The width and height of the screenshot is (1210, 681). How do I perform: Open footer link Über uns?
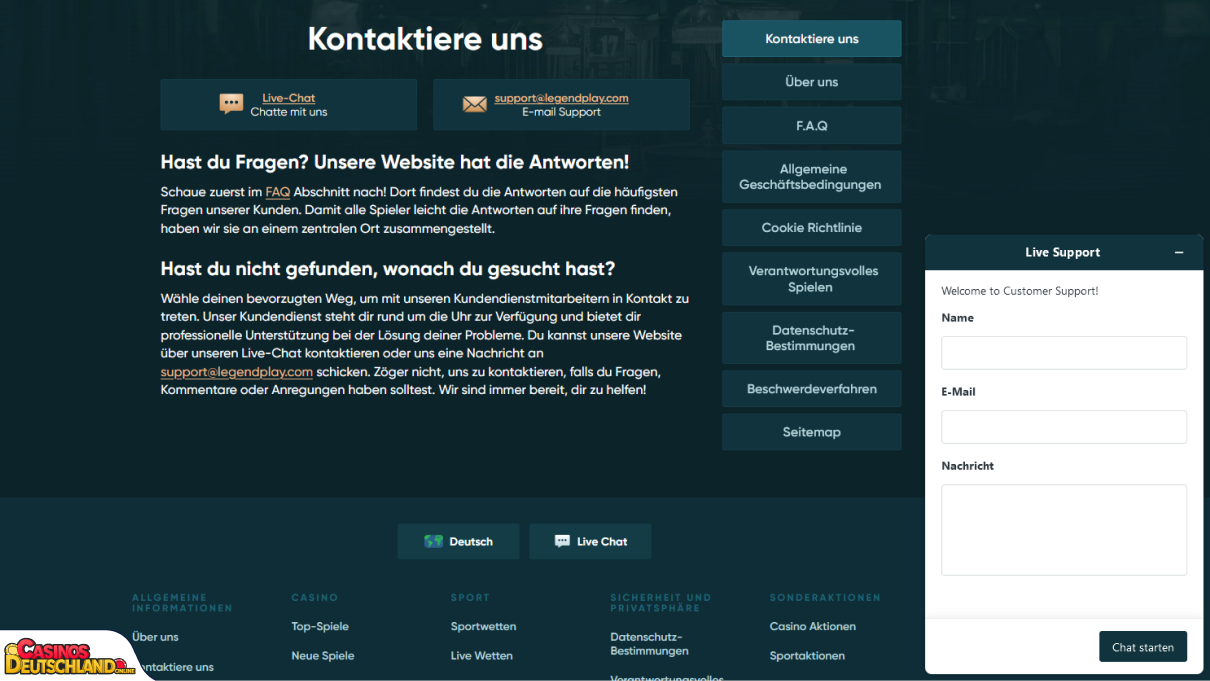155,637
